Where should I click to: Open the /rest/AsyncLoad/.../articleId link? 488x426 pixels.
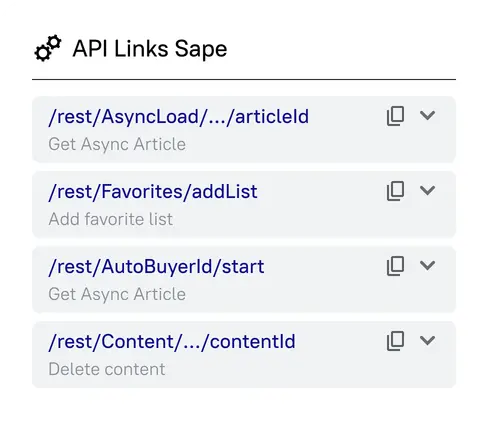pyautogui.click(x=179, y=117)
